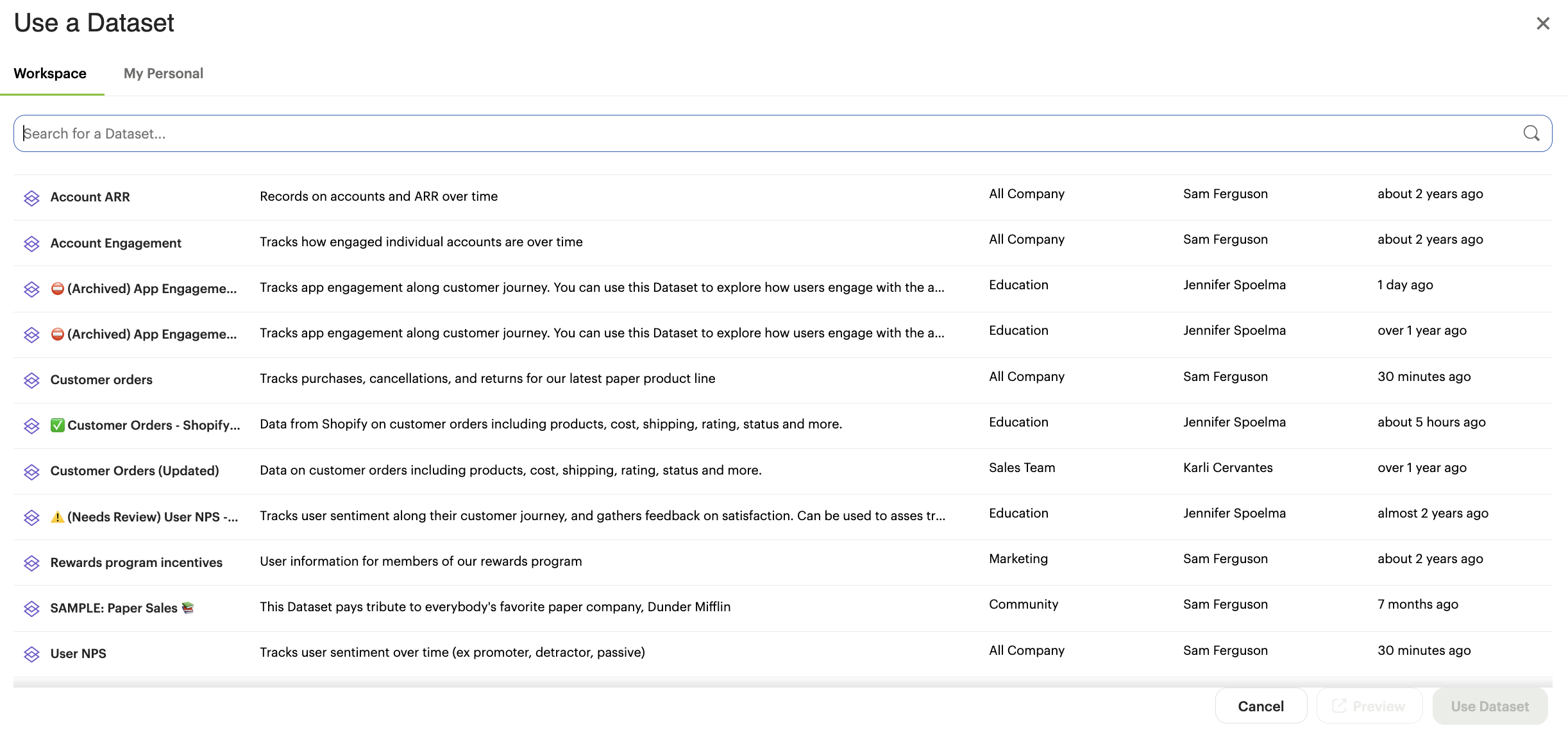Click the dataset icon beside Customer Orders - Shopify
Viewport: 1568px width, 744px height.
(31, 425)
